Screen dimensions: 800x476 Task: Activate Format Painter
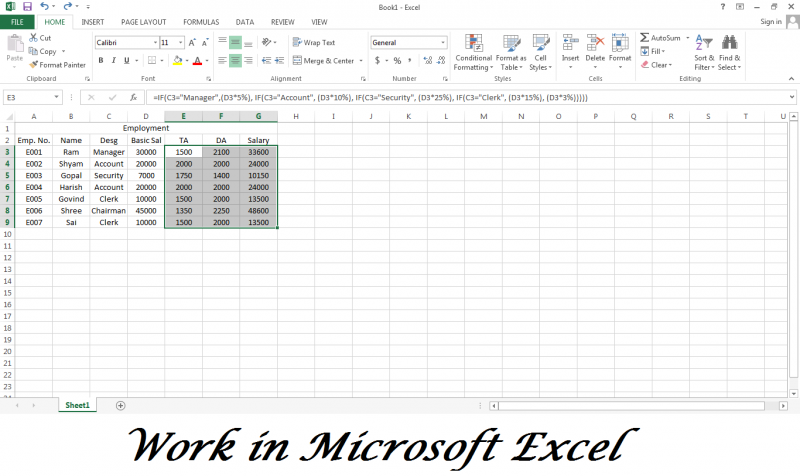[57, 65]
